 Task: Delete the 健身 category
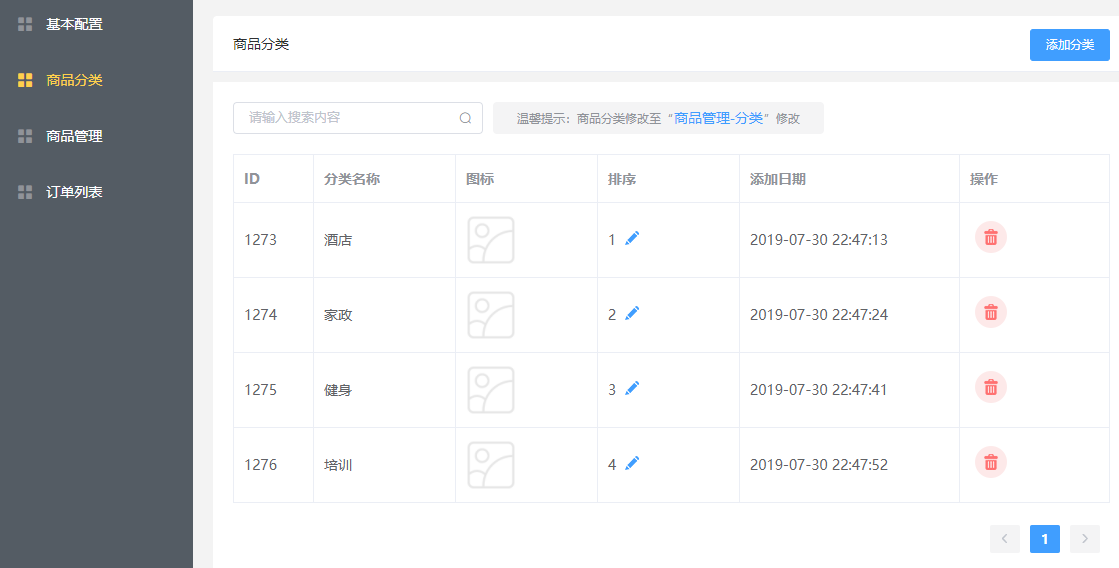(991, 387)
